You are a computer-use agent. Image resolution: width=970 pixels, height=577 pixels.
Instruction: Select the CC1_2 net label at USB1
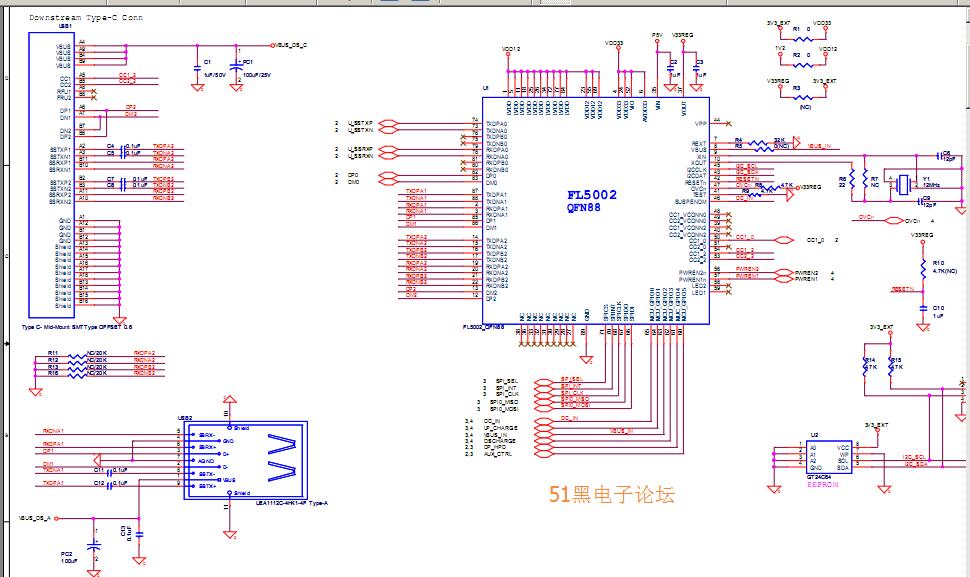(x=127, y=75)
